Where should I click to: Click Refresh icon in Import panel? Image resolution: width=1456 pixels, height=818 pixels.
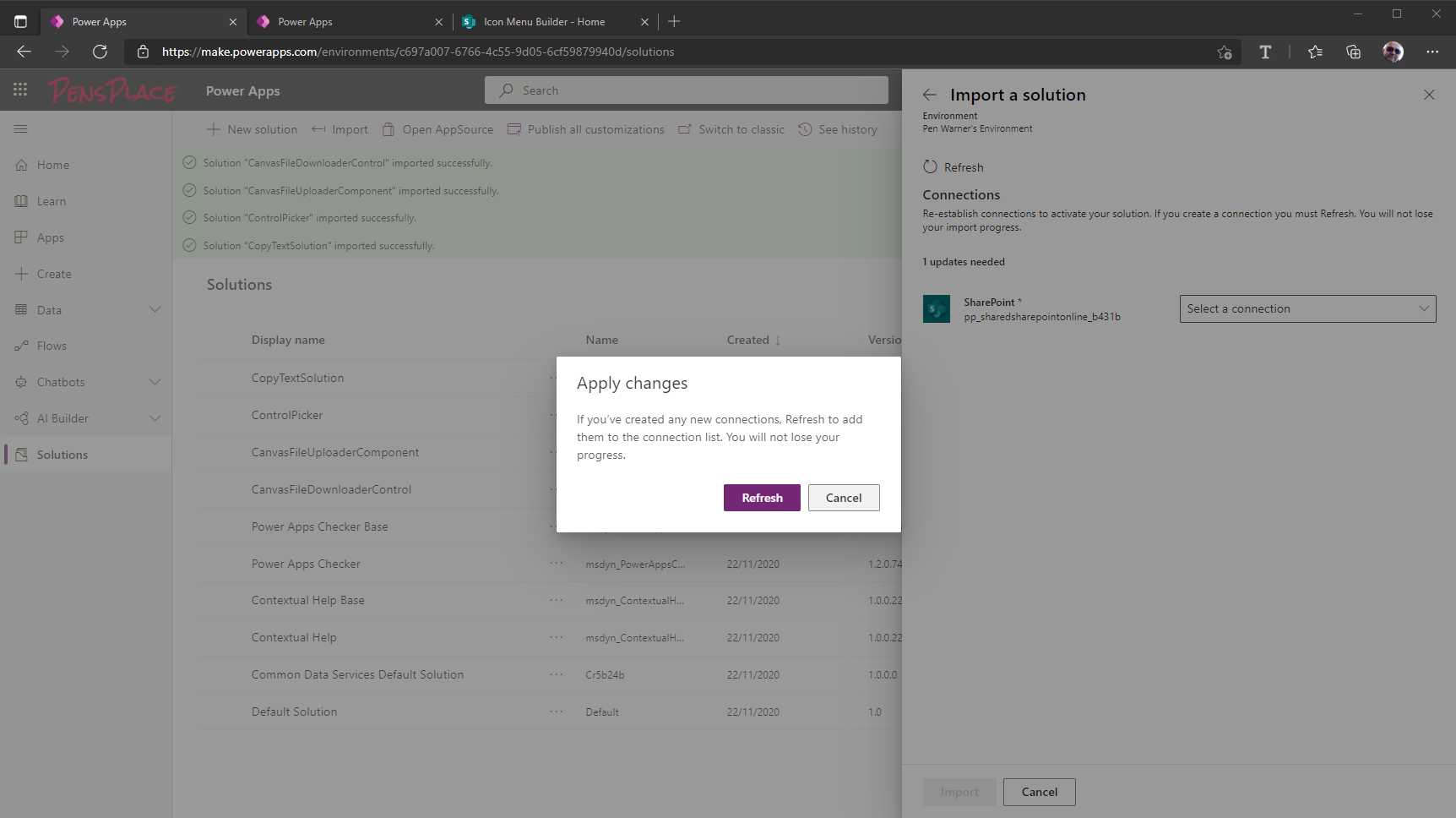930,166
